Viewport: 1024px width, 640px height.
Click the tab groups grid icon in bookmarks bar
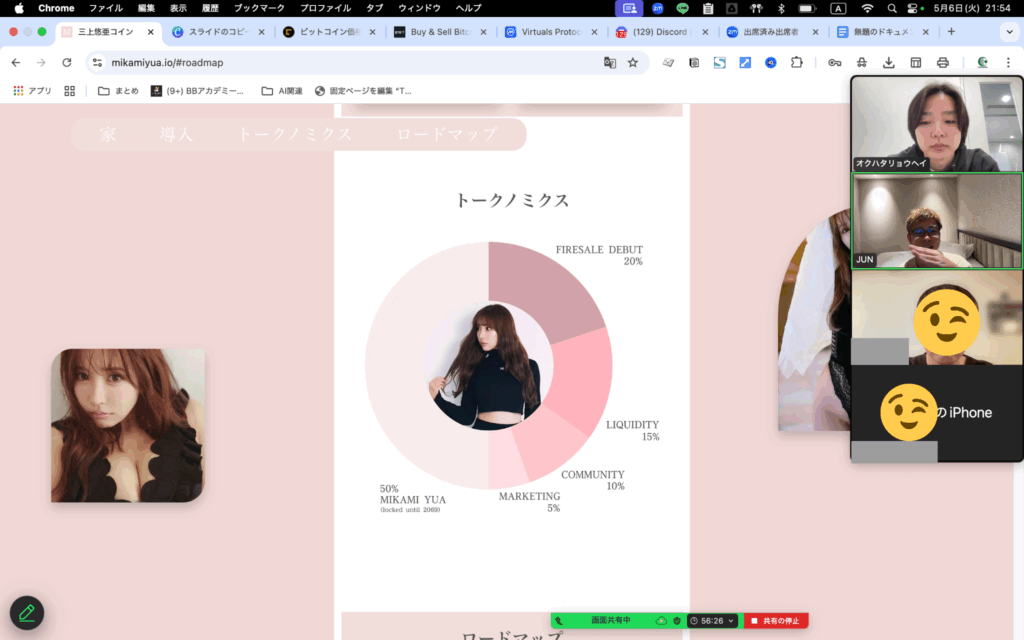70,91
